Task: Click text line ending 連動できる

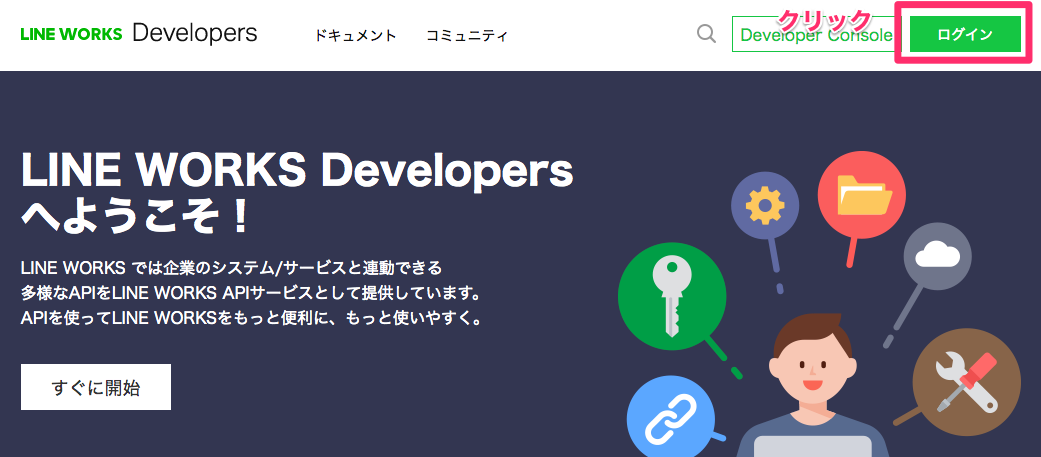Action: 231,268
